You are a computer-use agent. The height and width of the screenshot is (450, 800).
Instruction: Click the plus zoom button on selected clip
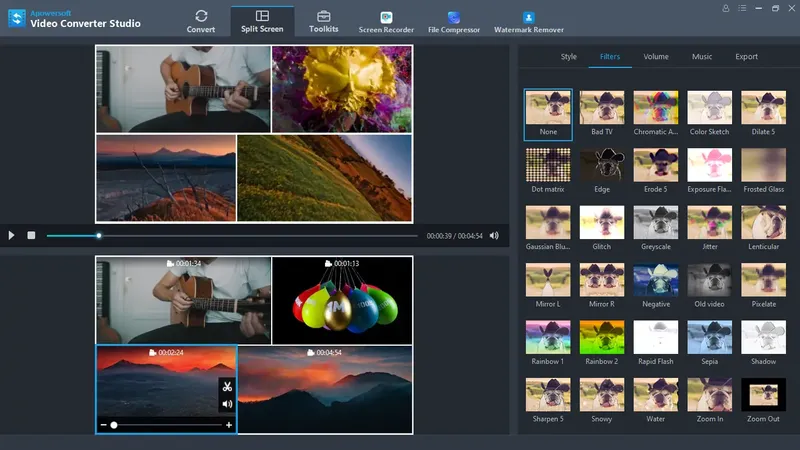pos(229,425)
